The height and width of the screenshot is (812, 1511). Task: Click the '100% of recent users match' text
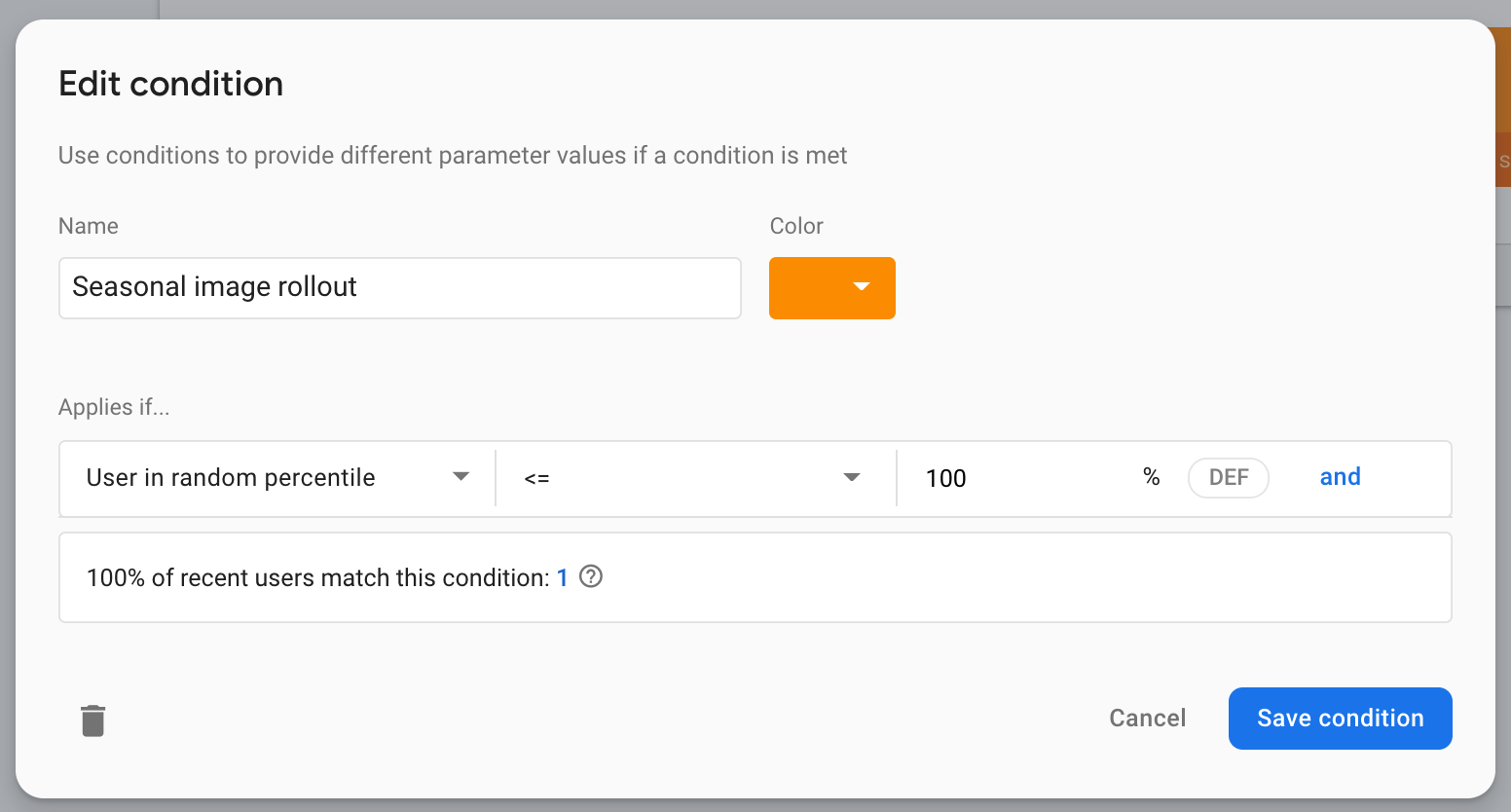(317, 578)
